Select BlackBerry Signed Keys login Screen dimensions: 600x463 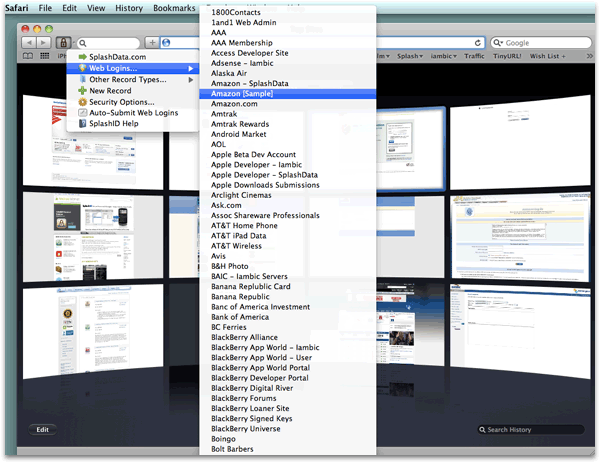287,419
